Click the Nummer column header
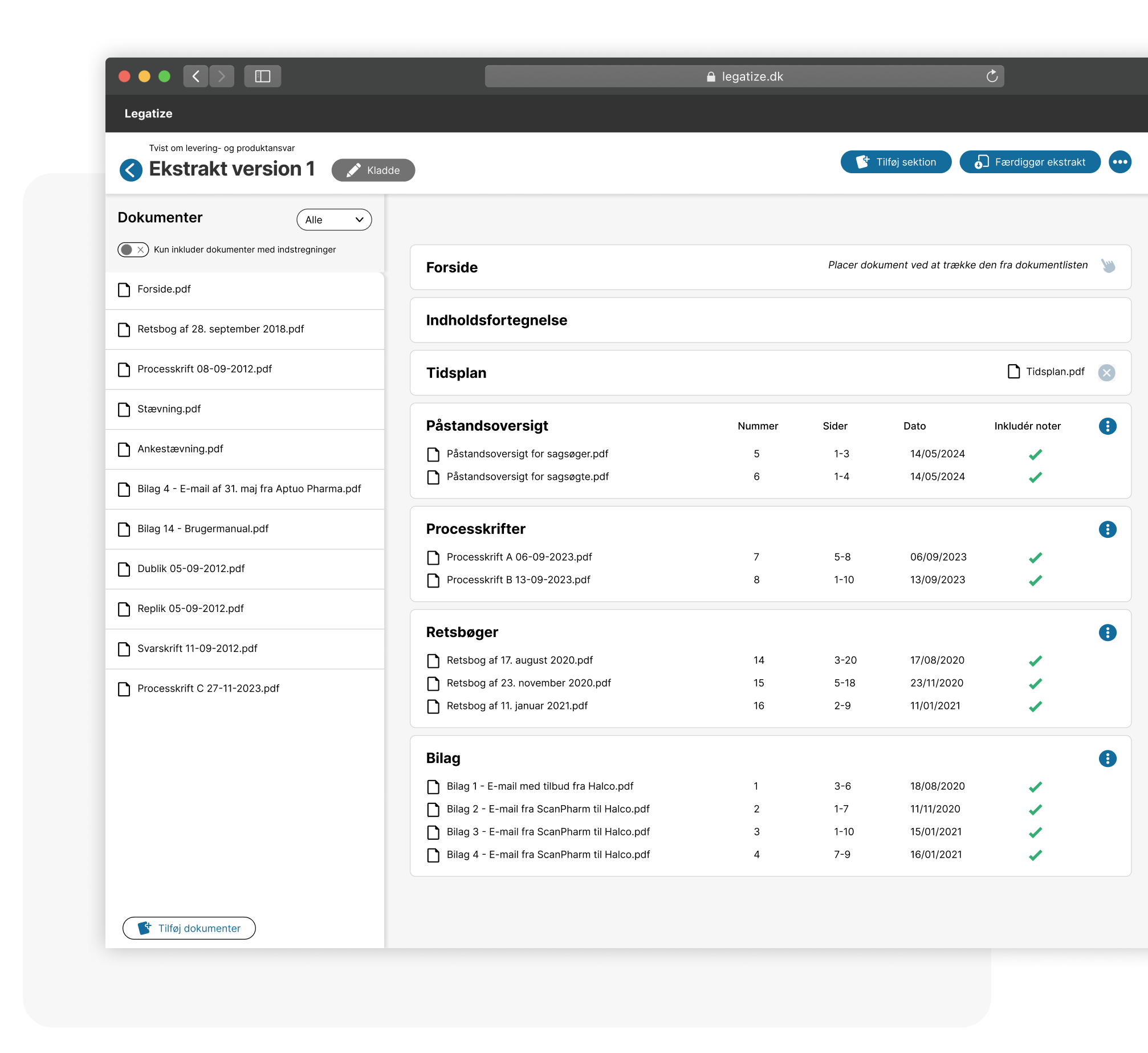 pos(758,426)
